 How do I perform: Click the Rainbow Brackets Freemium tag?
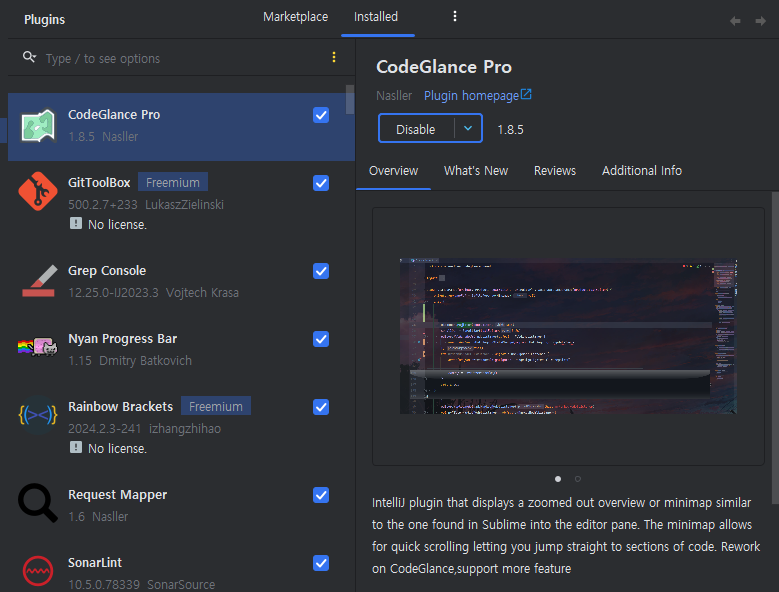(x=216, y=406)
